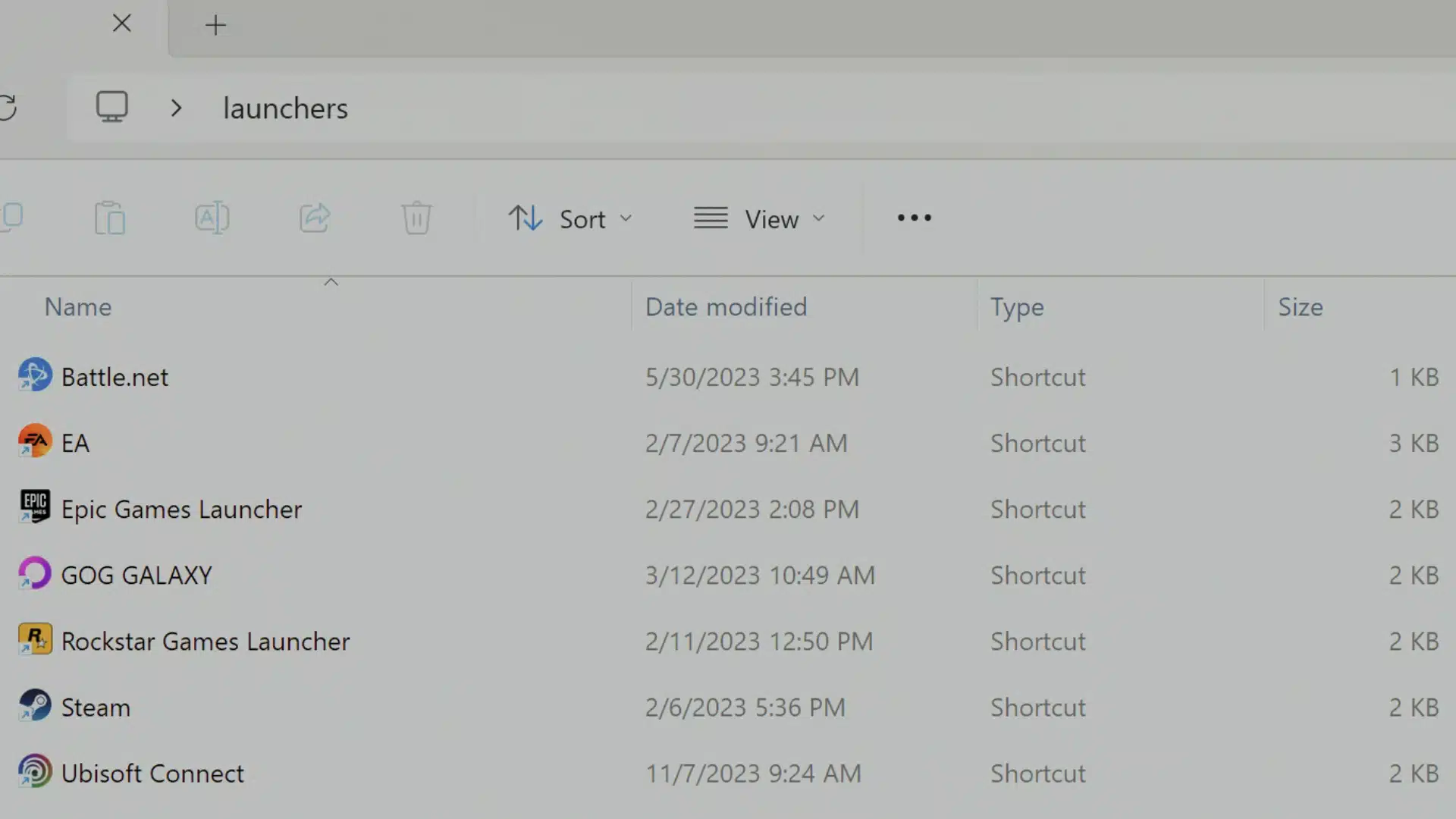Viewport: 1456px width, 819px height.
Task: Click the Rename toolbar icon
Action: (x=212, y=218)
